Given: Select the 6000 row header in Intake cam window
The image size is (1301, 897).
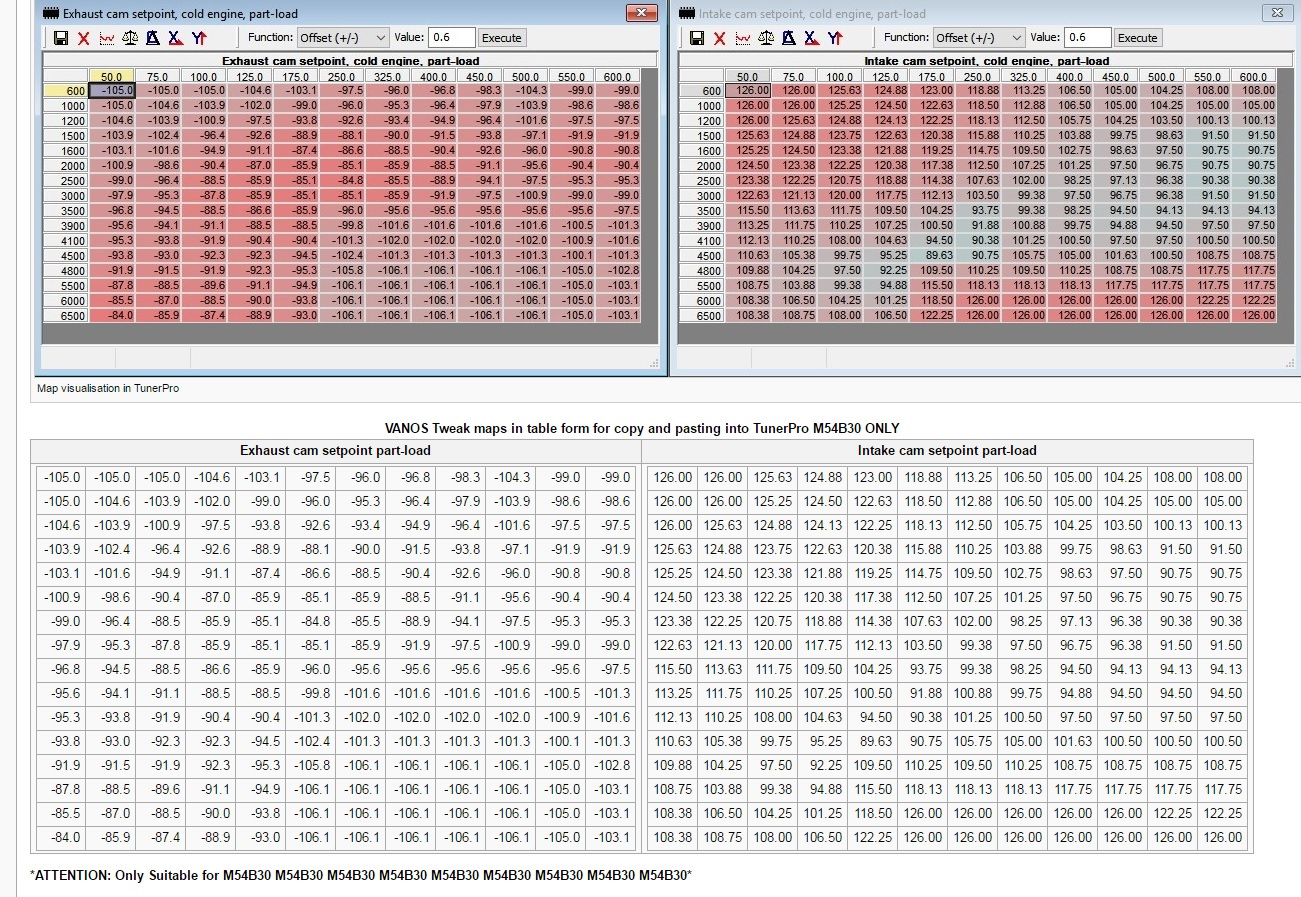Looking at the screenshot, I should click(x=702, y=301).
